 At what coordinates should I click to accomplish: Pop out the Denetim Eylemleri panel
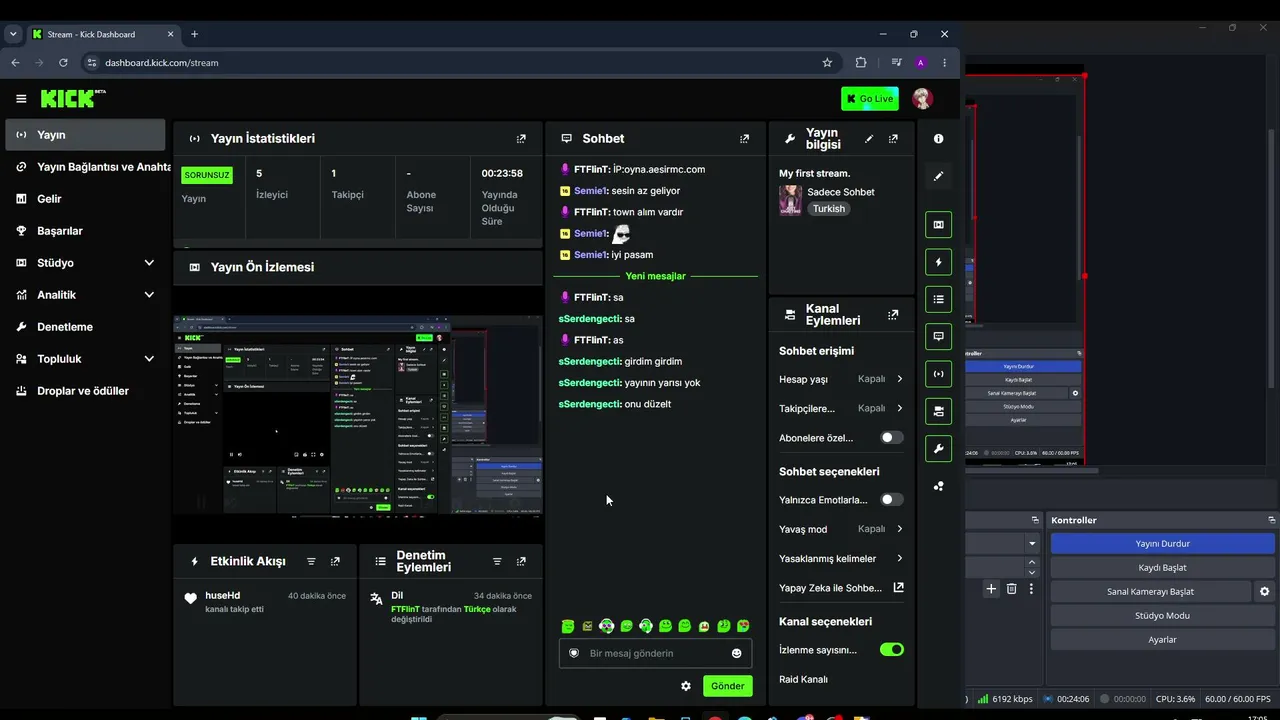[521, 562]
